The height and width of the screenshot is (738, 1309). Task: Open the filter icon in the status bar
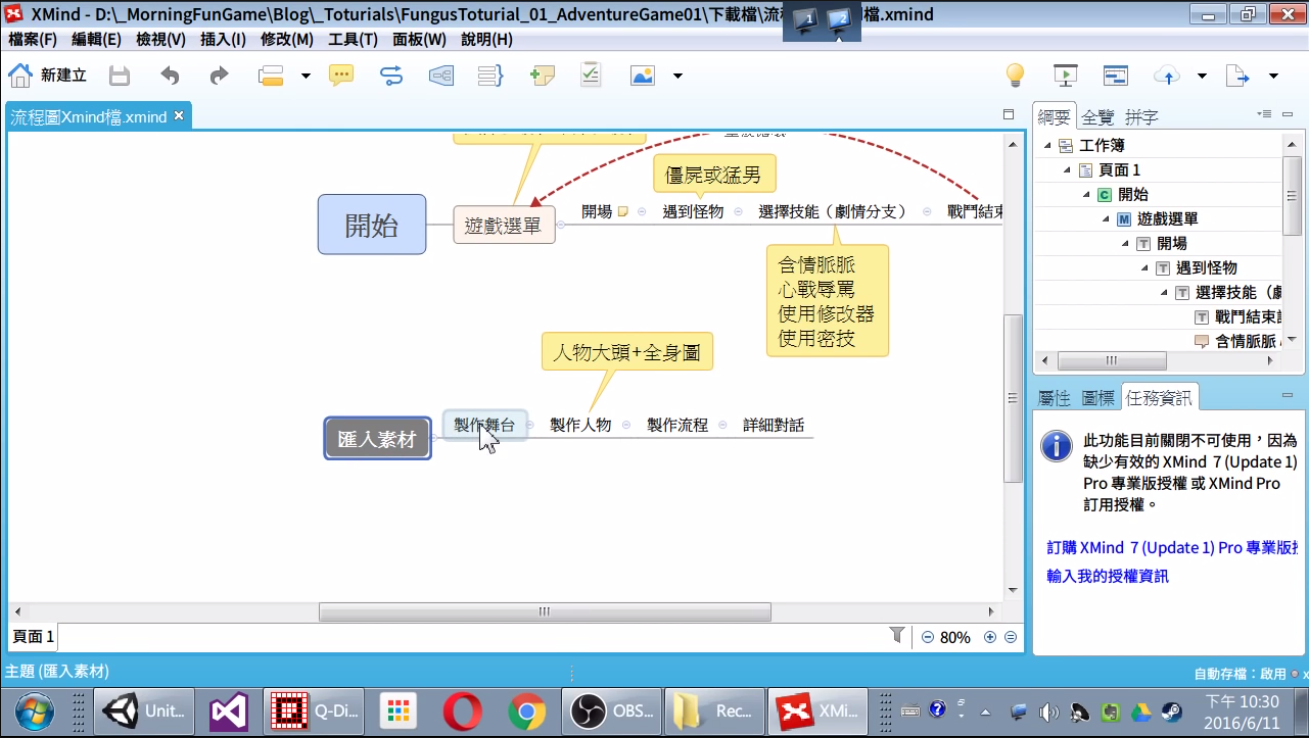point(897,635)
